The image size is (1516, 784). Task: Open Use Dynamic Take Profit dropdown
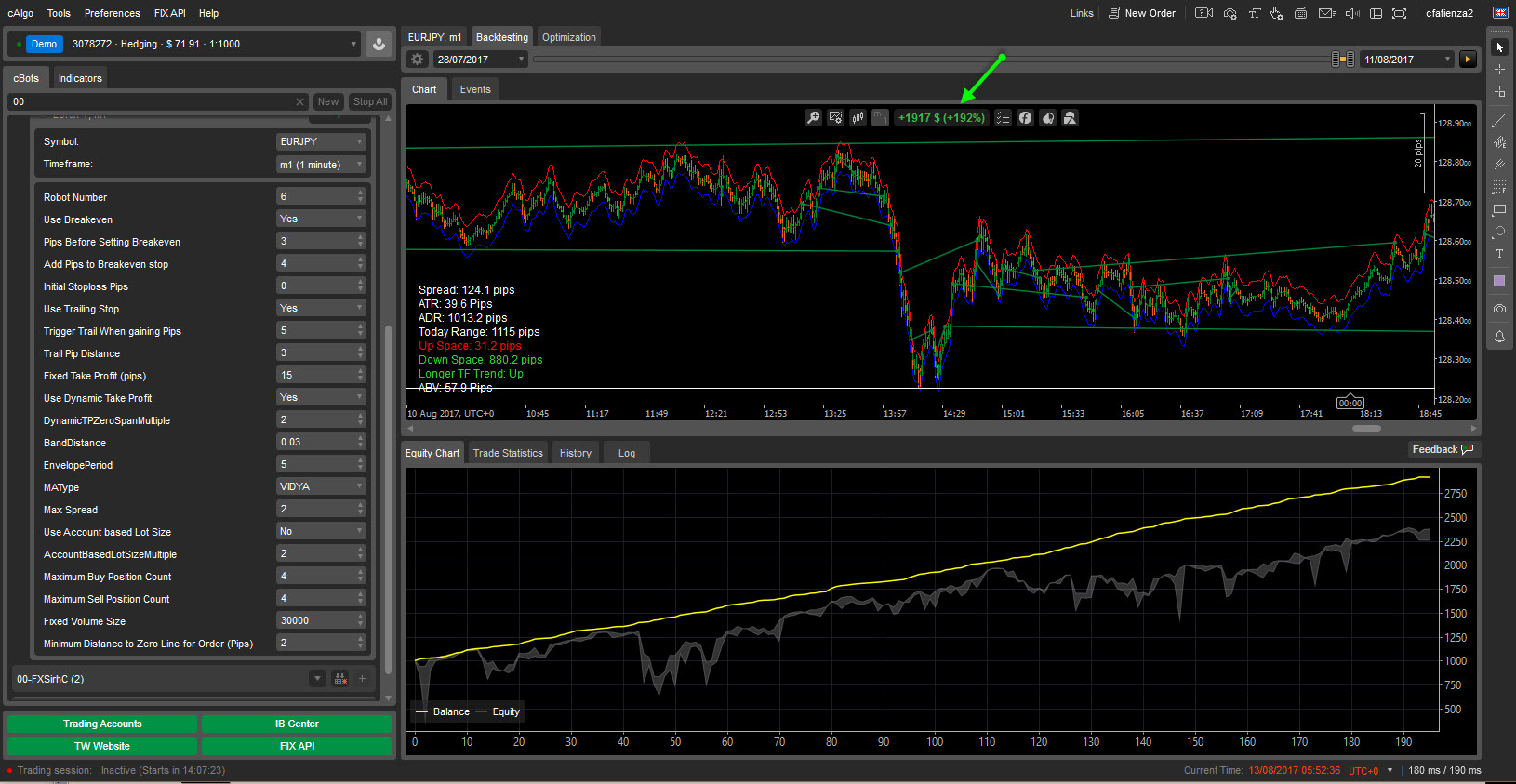tap(321, 397)
